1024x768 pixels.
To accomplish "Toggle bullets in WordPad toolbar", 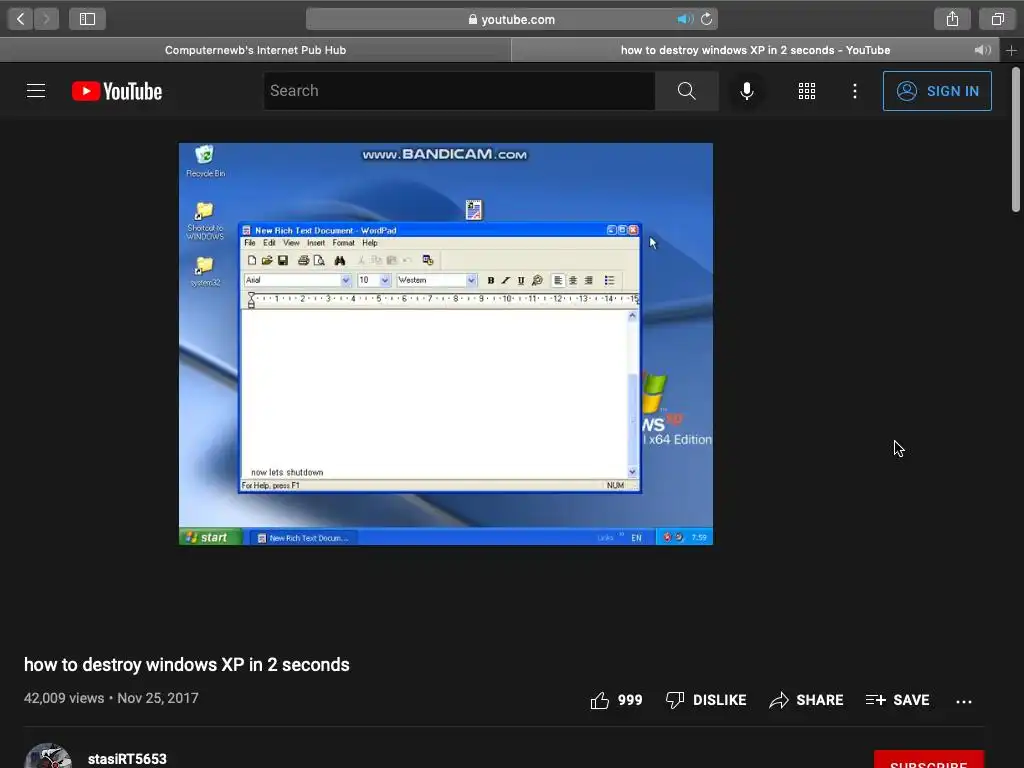I will pyautogui.click(x=609, y=280).
